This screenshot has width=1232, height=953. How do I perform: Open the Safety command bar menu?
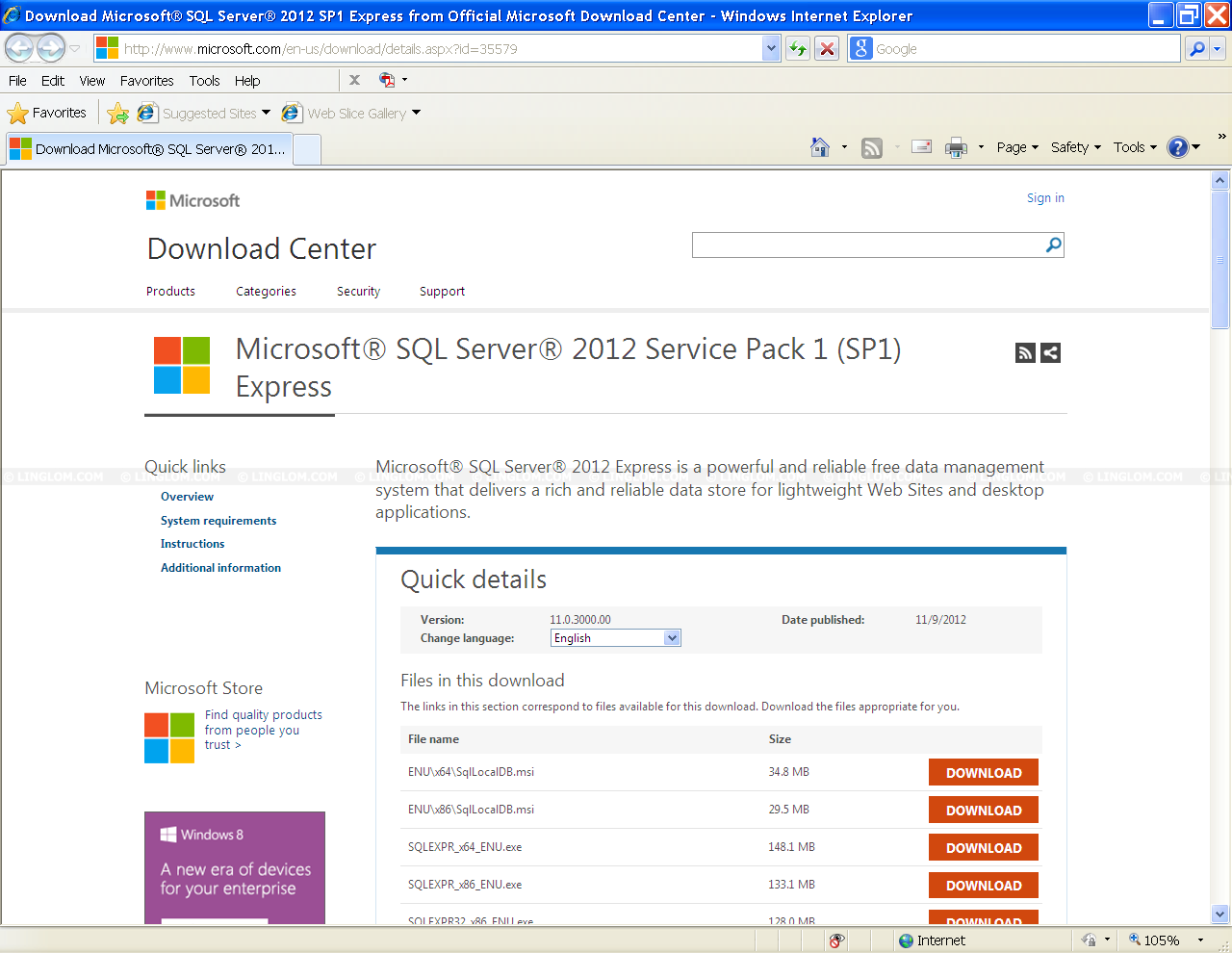[1075, 147]
